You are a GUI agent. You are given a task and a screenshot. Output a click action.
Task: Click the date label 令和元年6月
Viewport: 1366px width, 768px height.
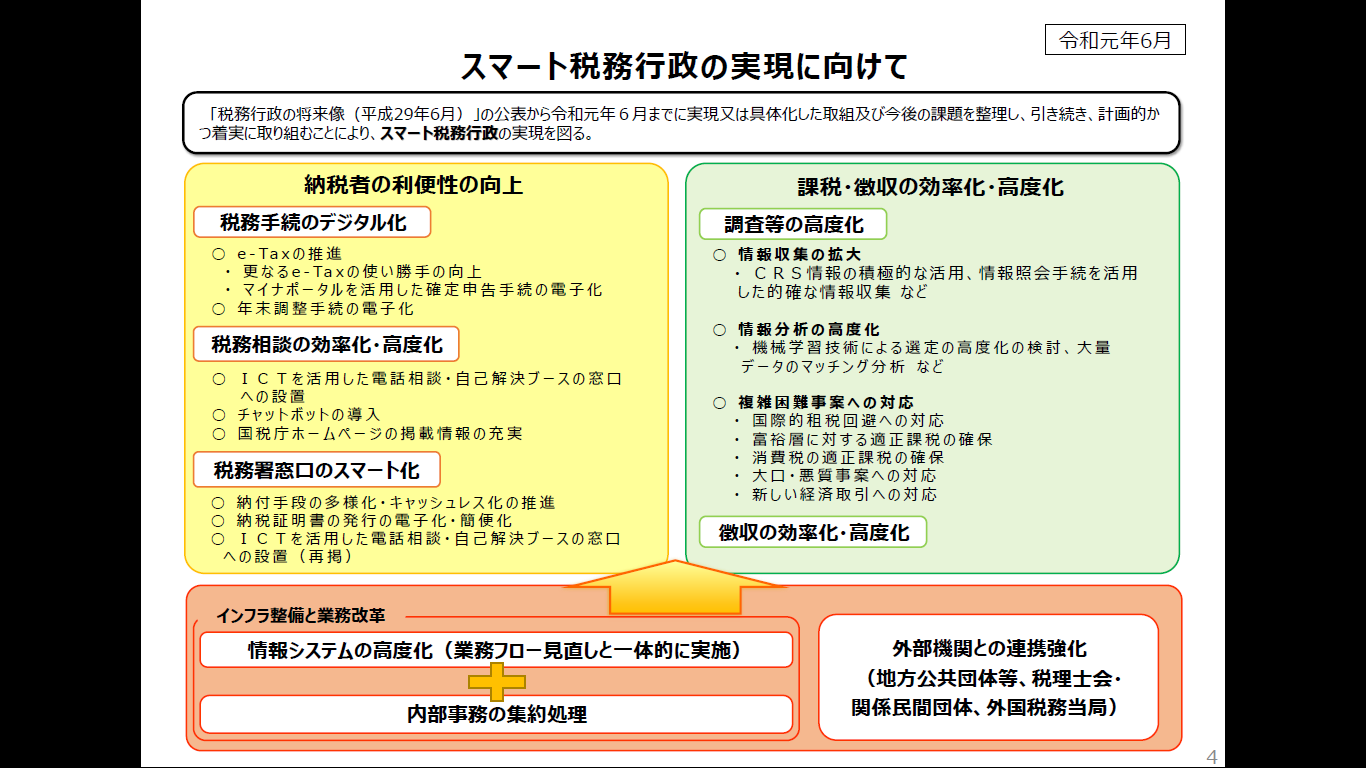(x=1115, y=39)
